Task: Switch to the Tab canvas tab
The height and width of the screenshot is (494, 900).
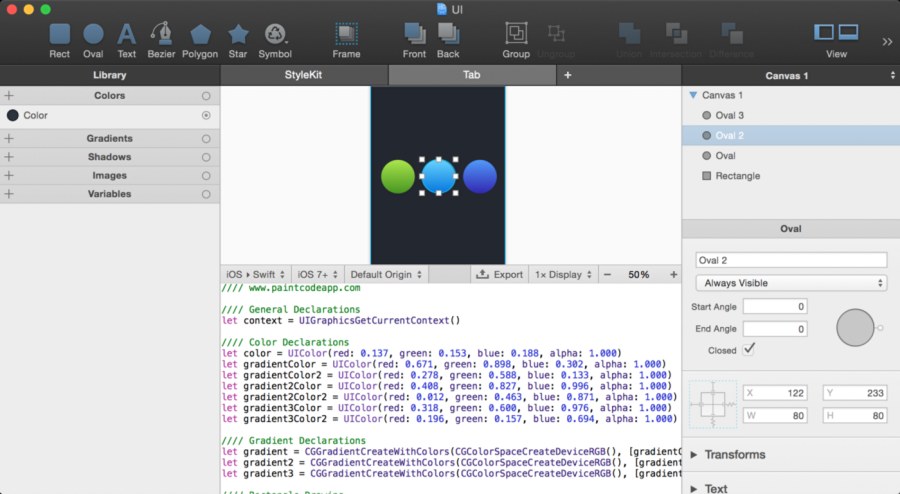Action: click(472, 75)
